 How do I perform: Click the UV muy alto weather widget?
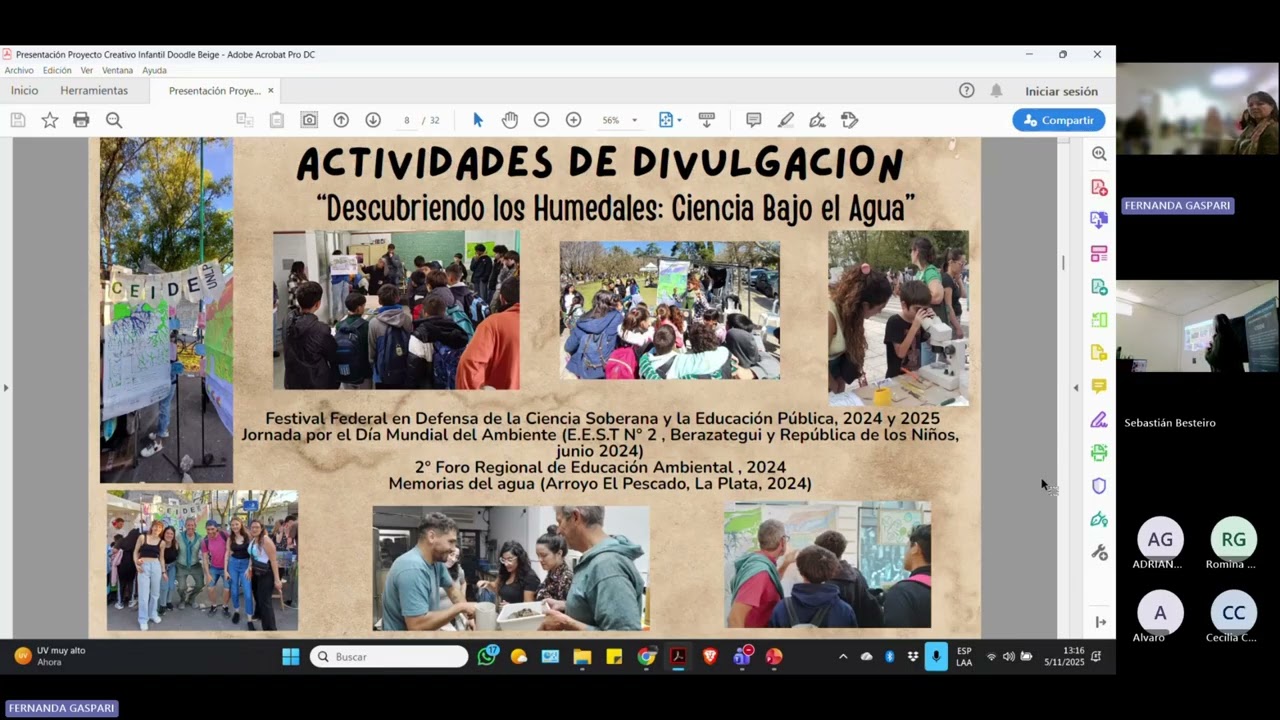click(x=50, y=656)
